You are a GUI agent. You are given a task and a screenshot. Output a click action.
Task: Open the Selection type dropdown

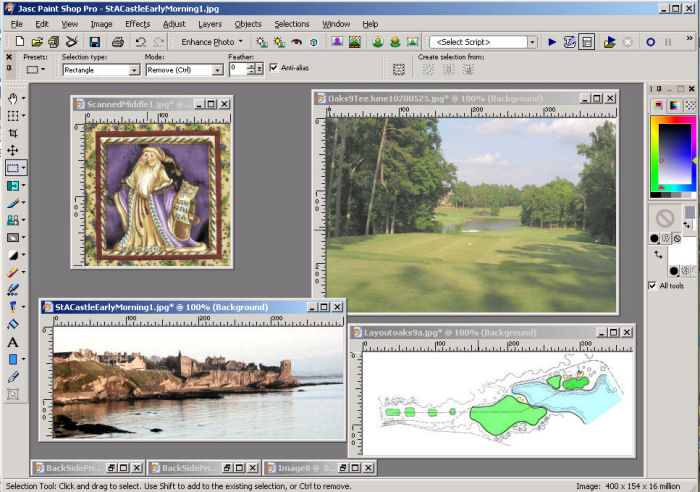click(134, 71)
